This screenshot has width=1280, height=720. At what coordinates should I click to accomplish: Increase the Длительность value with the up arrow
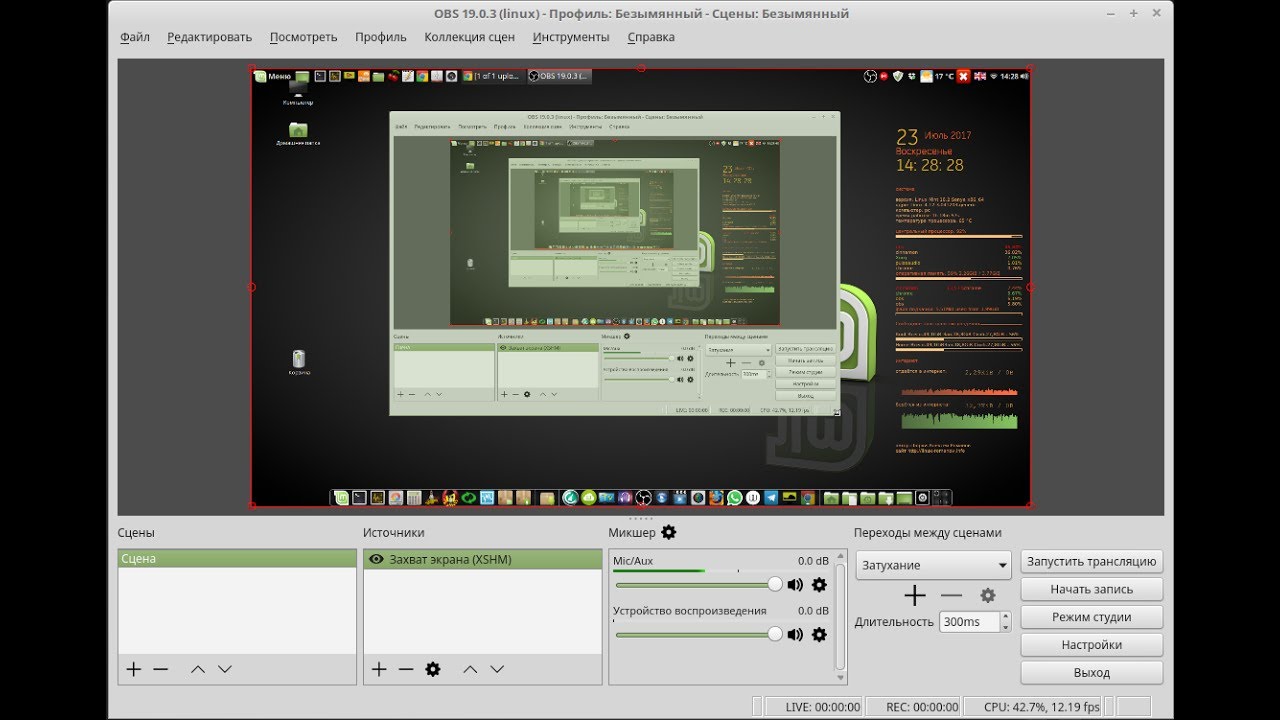[1005, 617]
